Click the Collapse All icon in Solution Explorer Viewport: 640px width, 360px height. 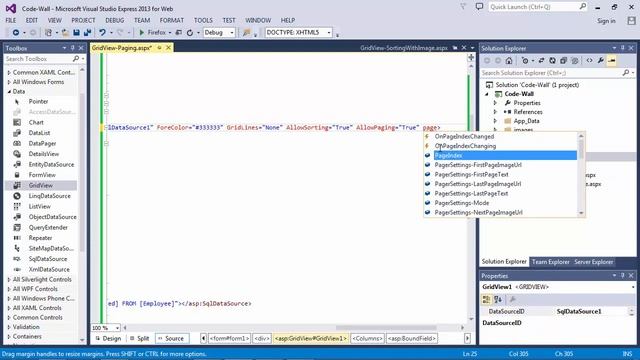563,61
